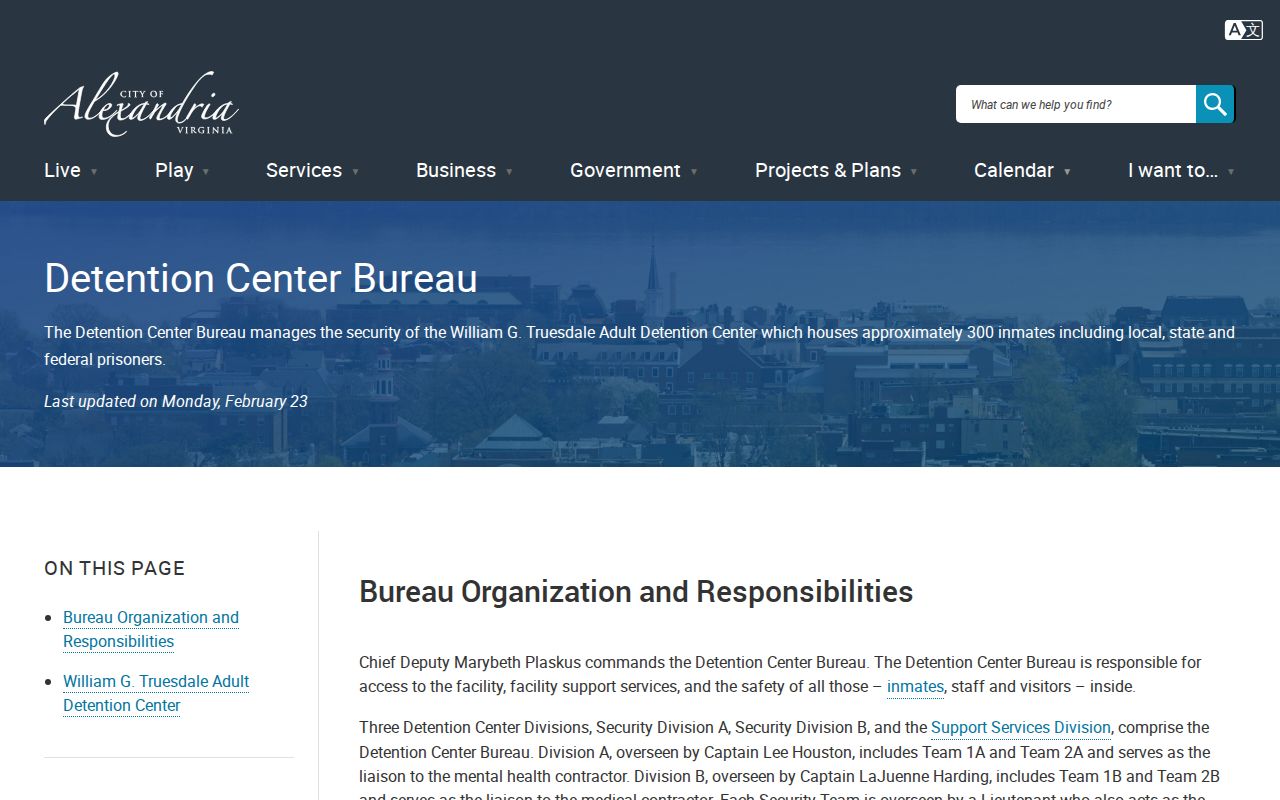Jump to William G. Truesdale Adult Detention Center link

click(x=156, y=693)
